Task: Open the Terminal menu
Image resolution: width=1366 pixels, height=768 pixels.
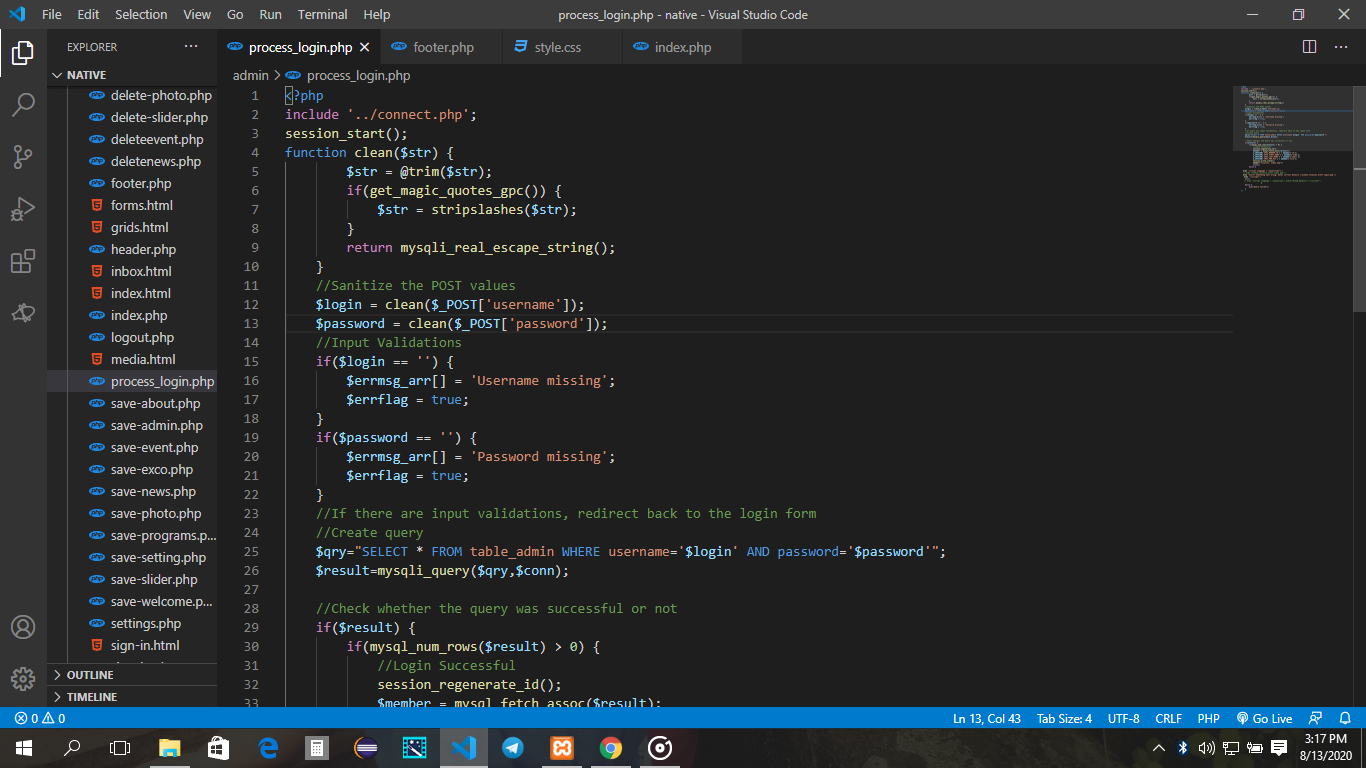Action: pos(322,14)
